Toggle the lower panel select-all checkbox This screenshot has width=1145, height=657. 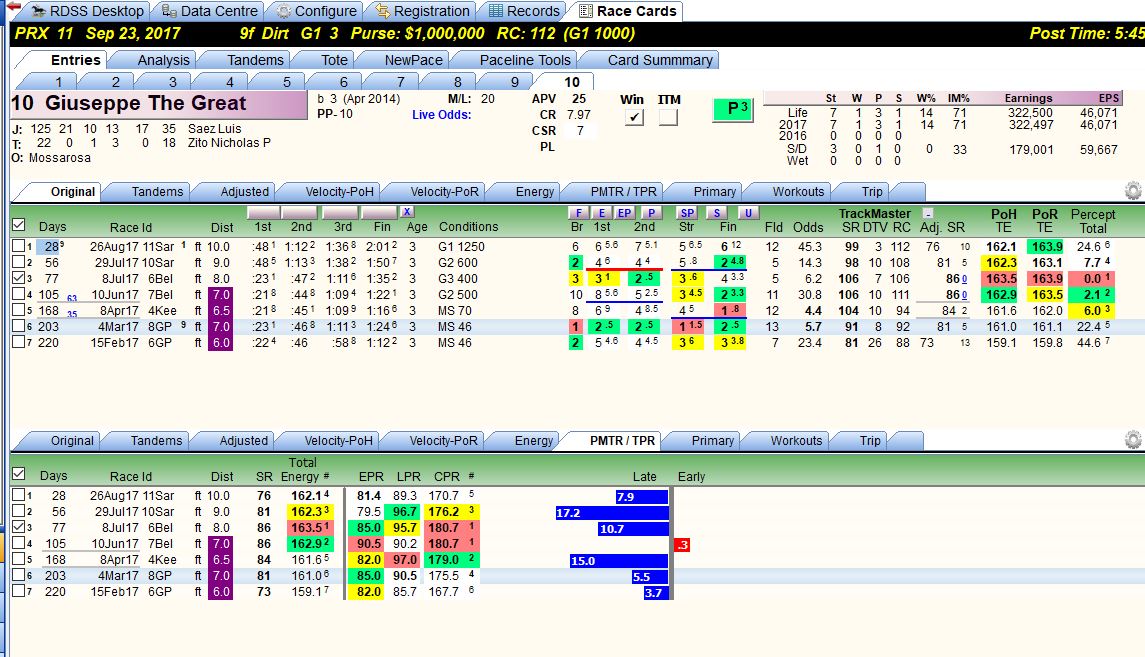pyautogui.click(x=19, y=474)
